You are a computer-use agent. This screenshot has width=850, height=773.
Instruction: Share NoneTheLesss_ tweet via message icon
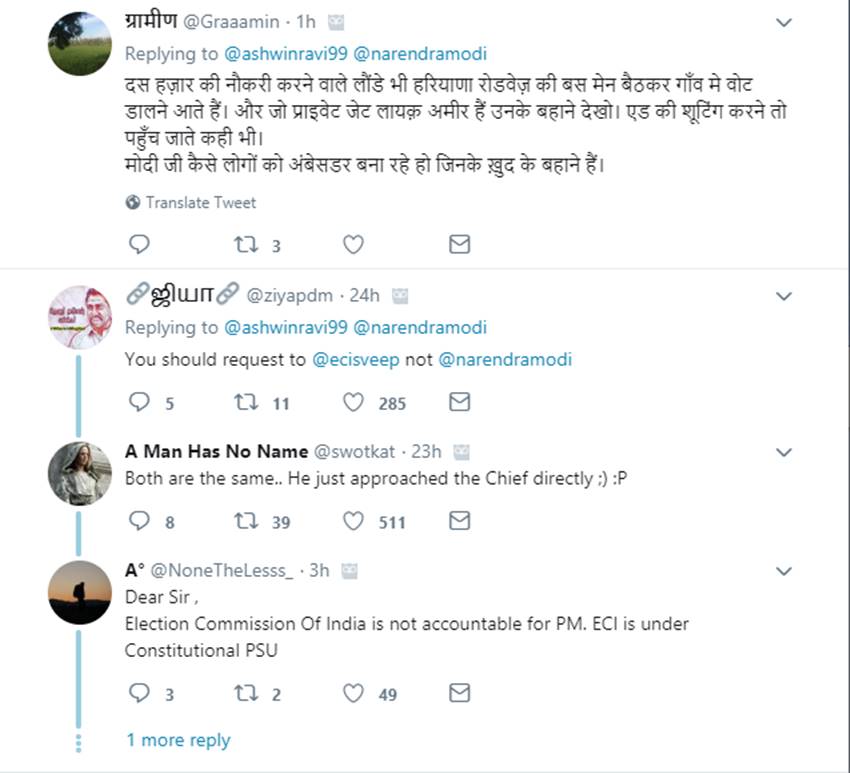[x=459, y=693]
